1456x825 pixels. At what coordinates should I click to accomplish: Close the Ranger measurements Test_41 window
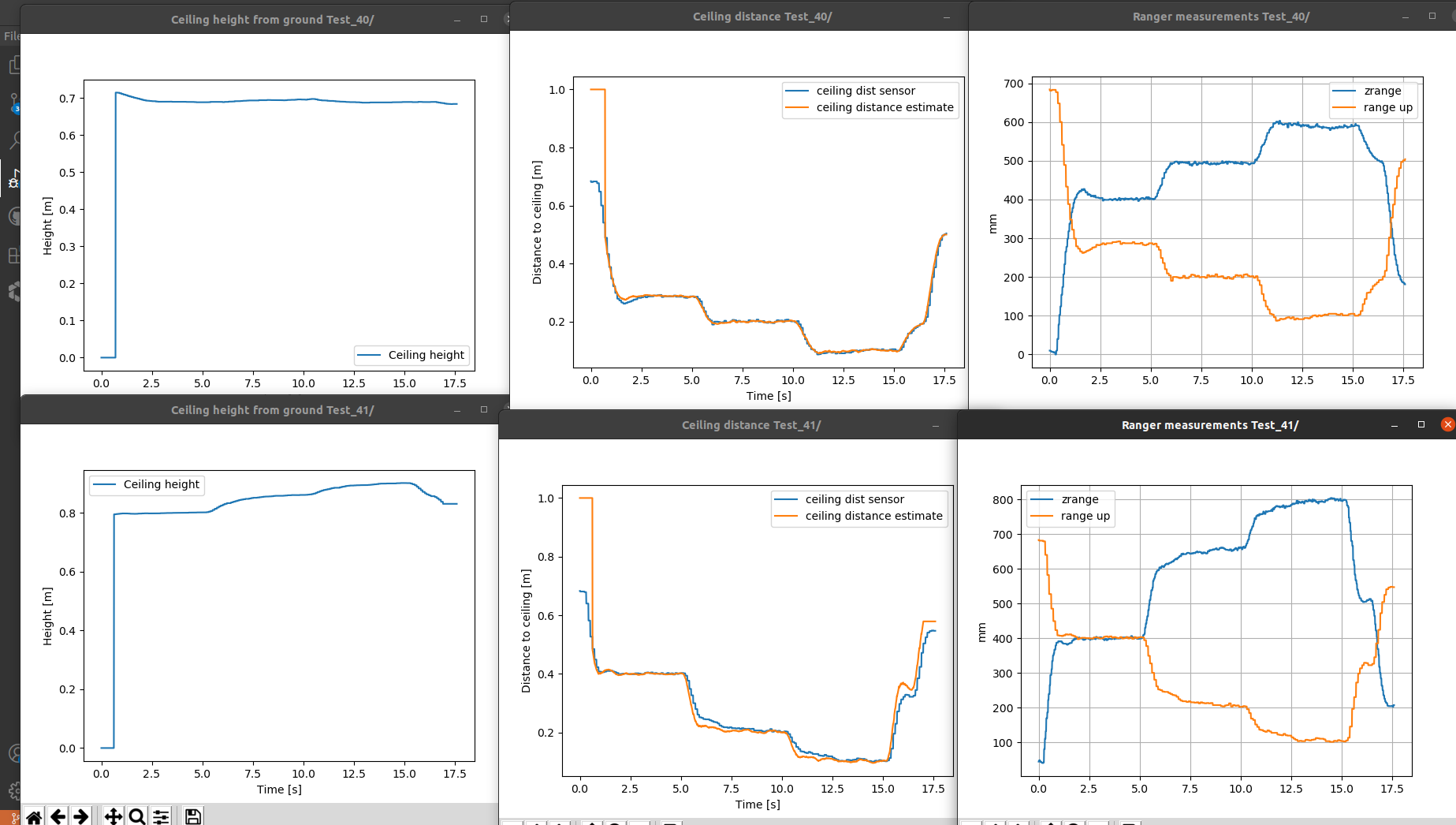point(1447,424)
